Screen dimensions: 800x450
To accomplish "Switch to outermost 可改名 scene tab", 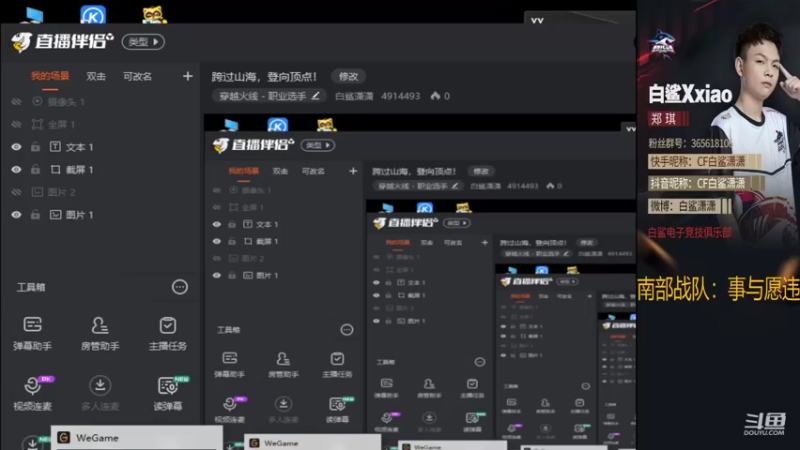I will pos(137,77).
